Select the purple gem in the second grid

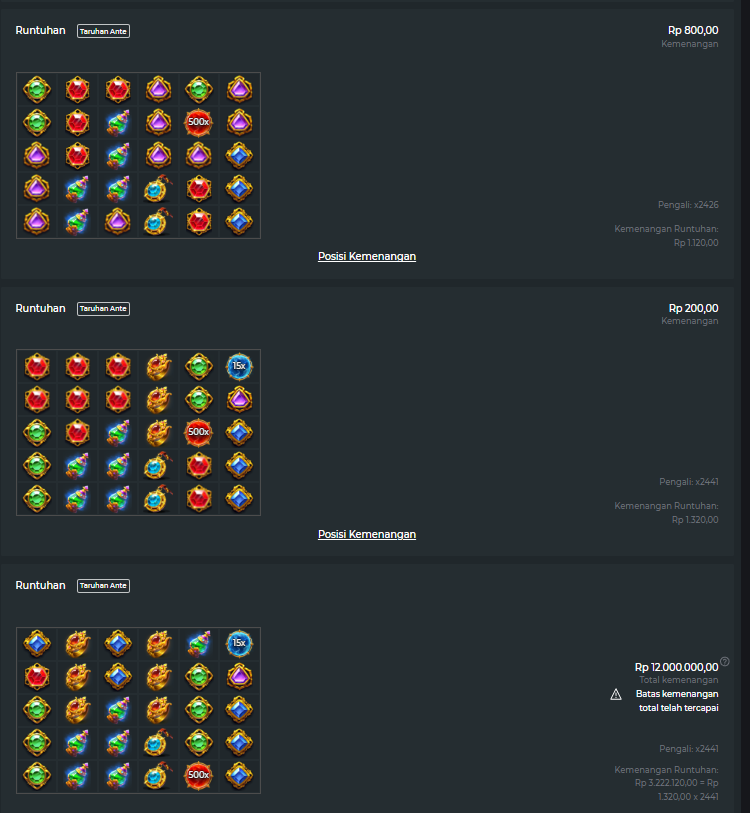point(239,399)
